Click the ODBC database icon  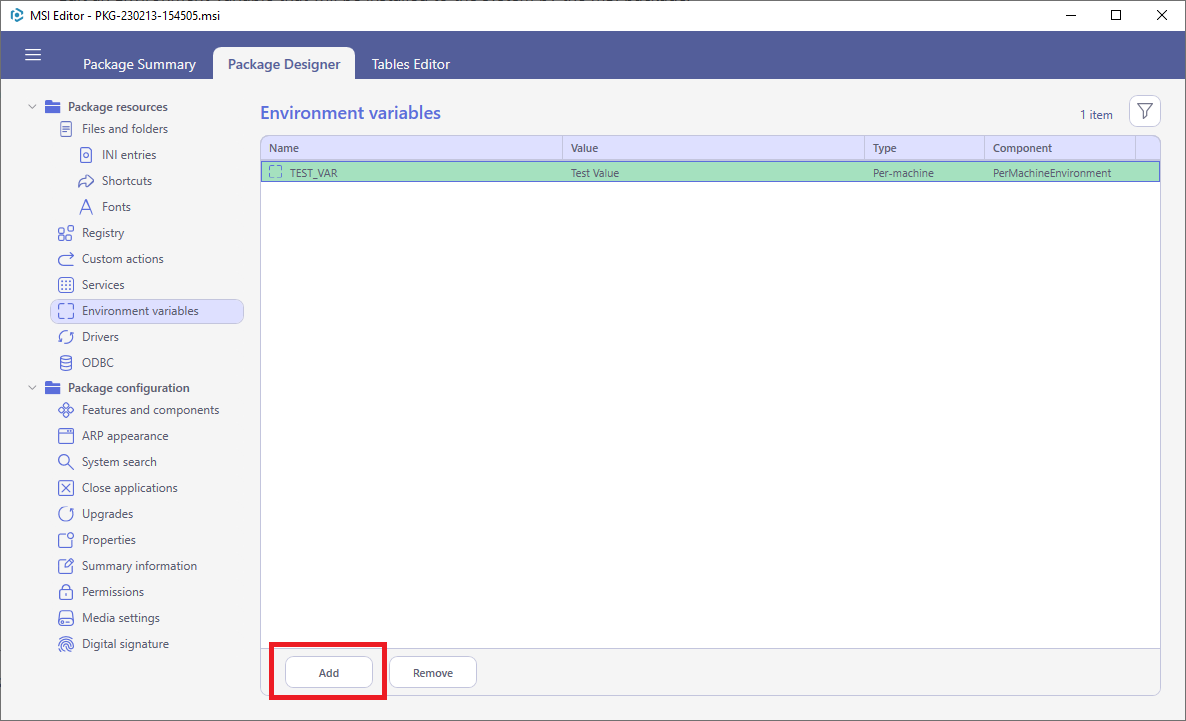(x=66, y=363)
